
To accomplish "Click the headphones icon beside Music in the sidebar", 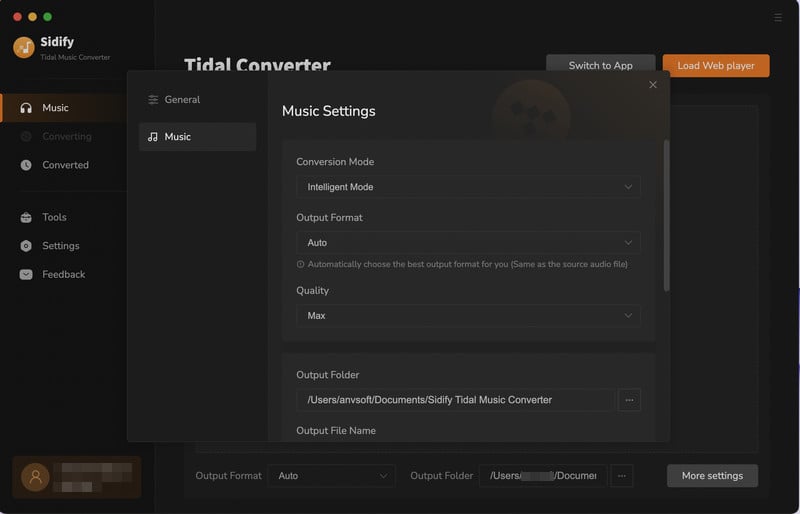I will point(26,108).
